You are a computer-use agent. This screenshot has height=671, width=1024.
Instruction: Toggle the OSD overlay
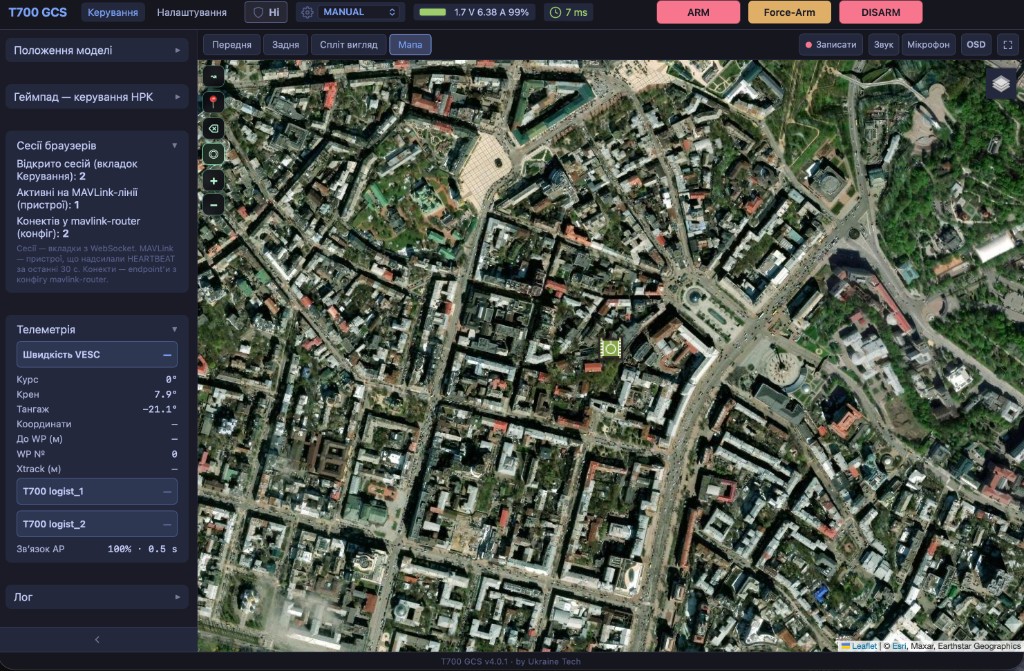pos(976,44)
